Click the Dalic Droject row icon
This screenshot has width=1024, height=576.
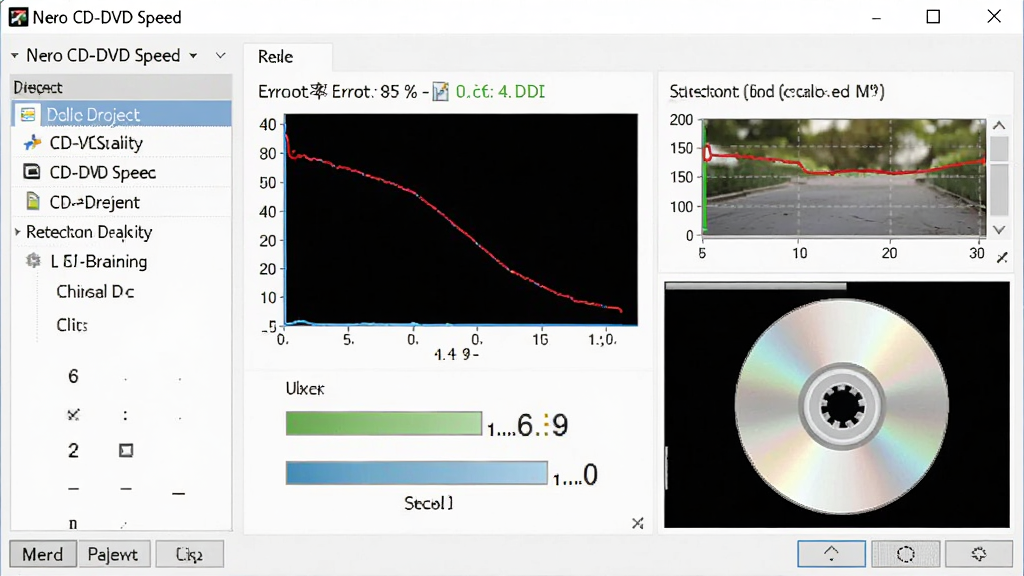pos(28,115)
